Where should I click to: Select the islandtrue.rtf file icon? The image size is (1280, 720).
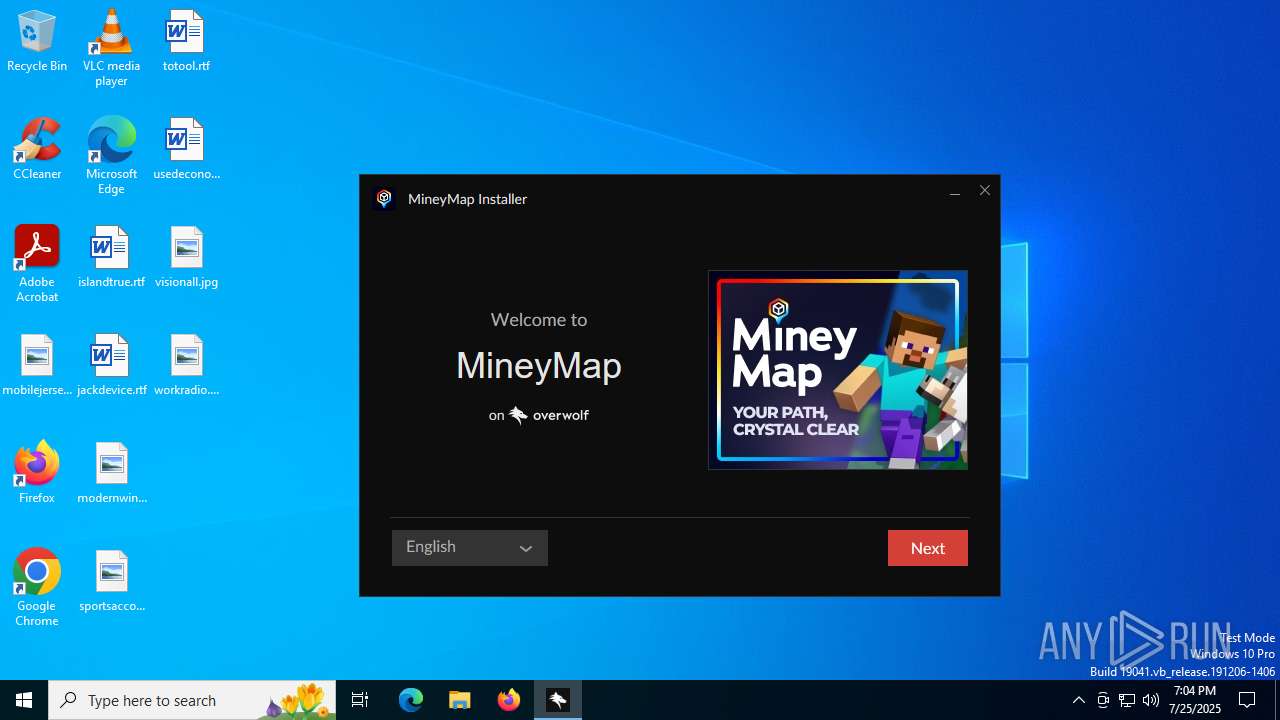click(111, 257)
